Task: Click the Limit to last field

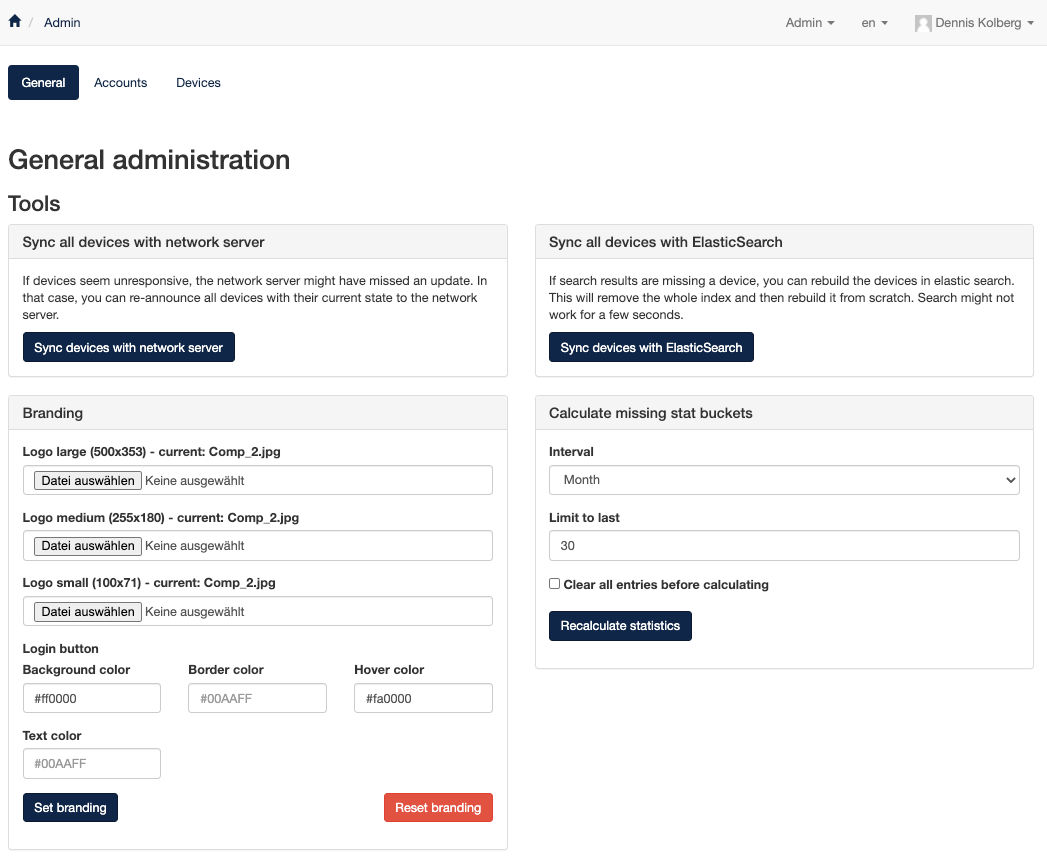Action: click(x=784, y=546)
